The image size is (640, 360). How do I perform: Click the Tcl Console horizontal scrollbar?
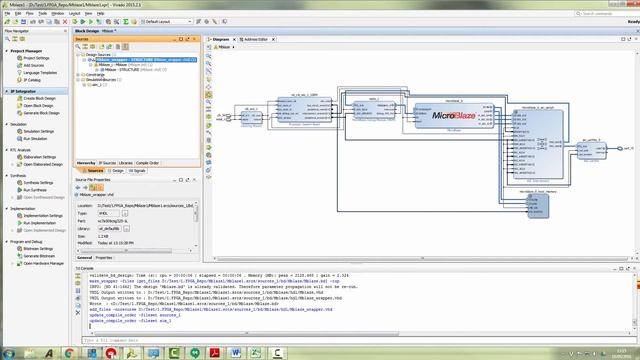(x=247, y=333)
